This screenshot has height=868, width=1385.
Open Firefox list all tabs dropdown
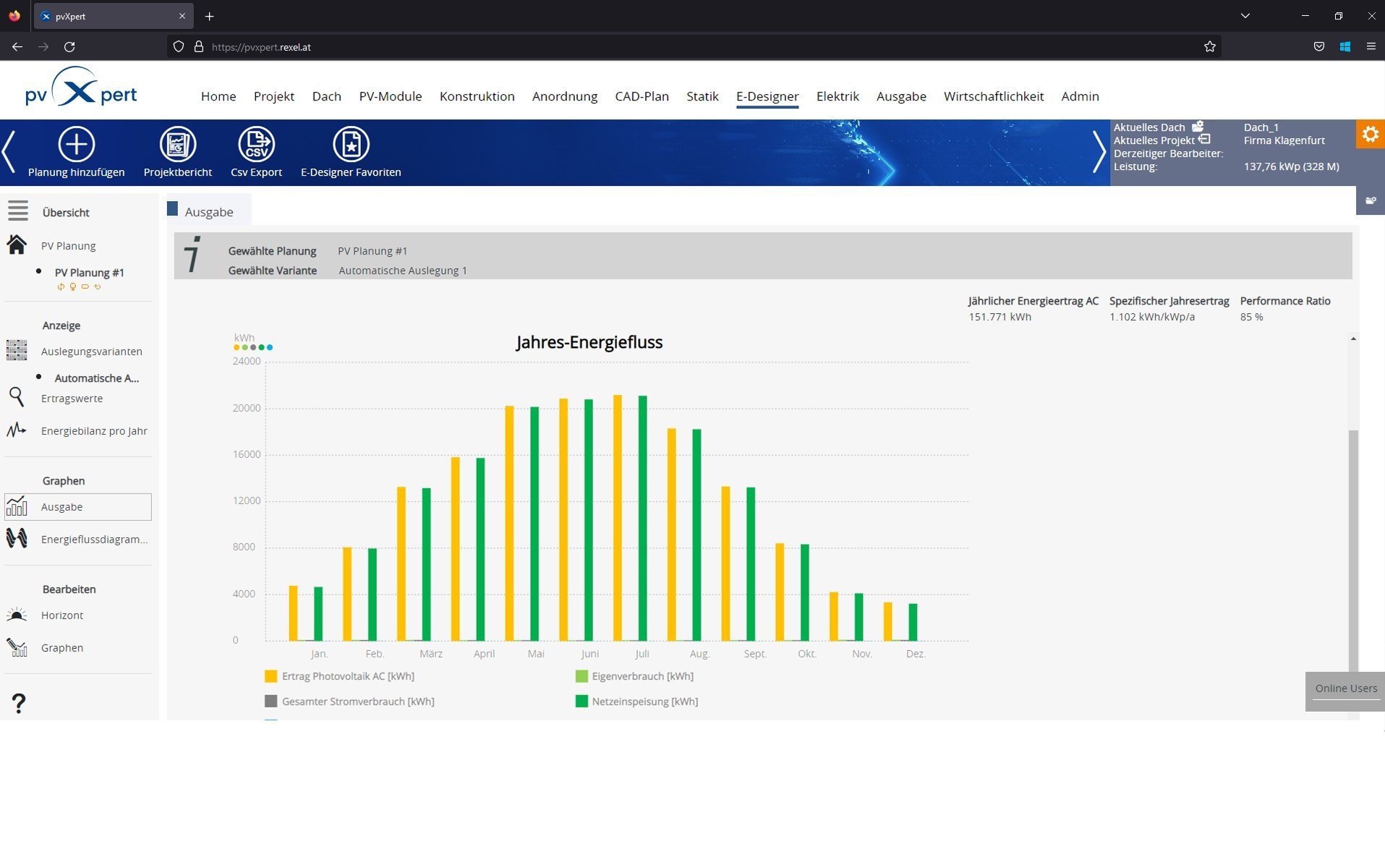1245,16
